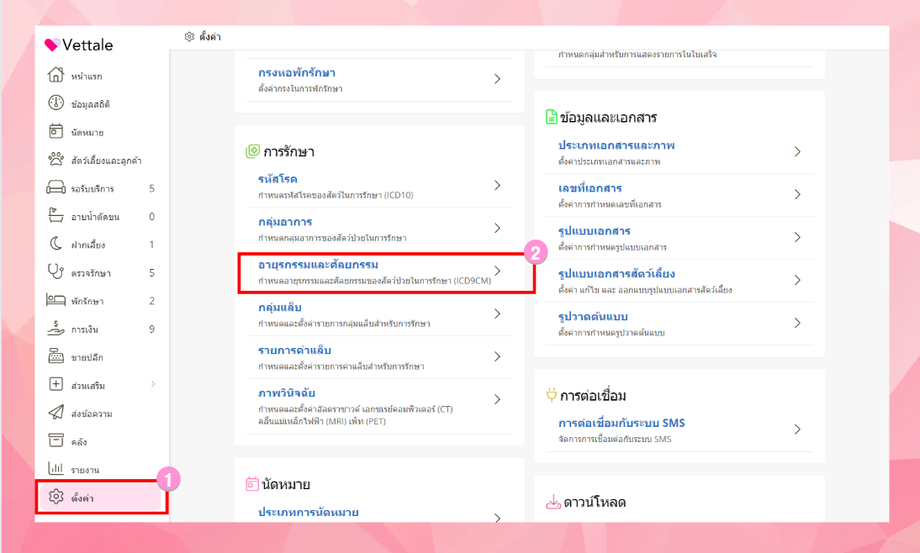Open สัตว์เลี้ยงและลูกค้า menu item
The width and height of the screenshot is (920, 553).
106,160
